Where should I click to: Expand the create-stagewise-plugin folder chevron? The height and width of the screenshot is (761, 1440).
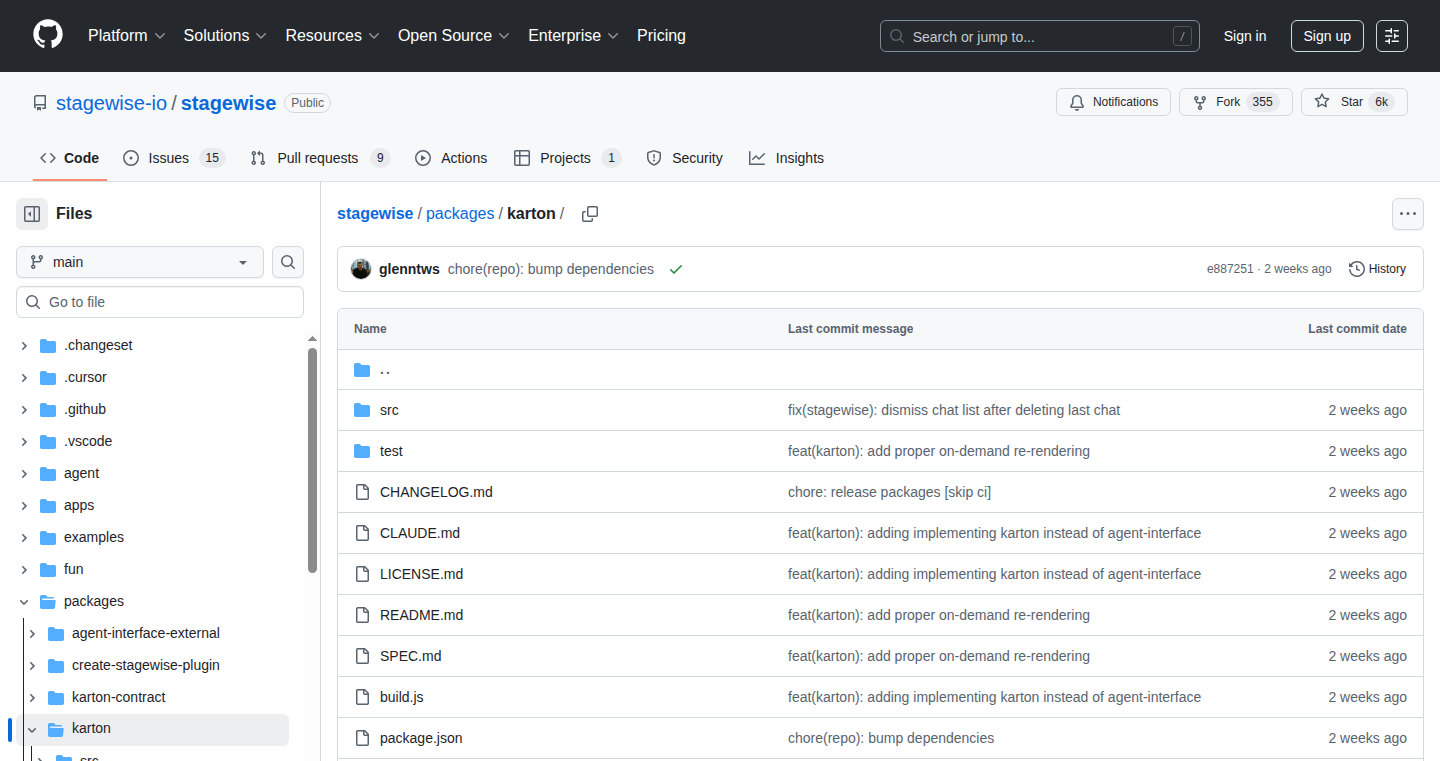point(32,665)
